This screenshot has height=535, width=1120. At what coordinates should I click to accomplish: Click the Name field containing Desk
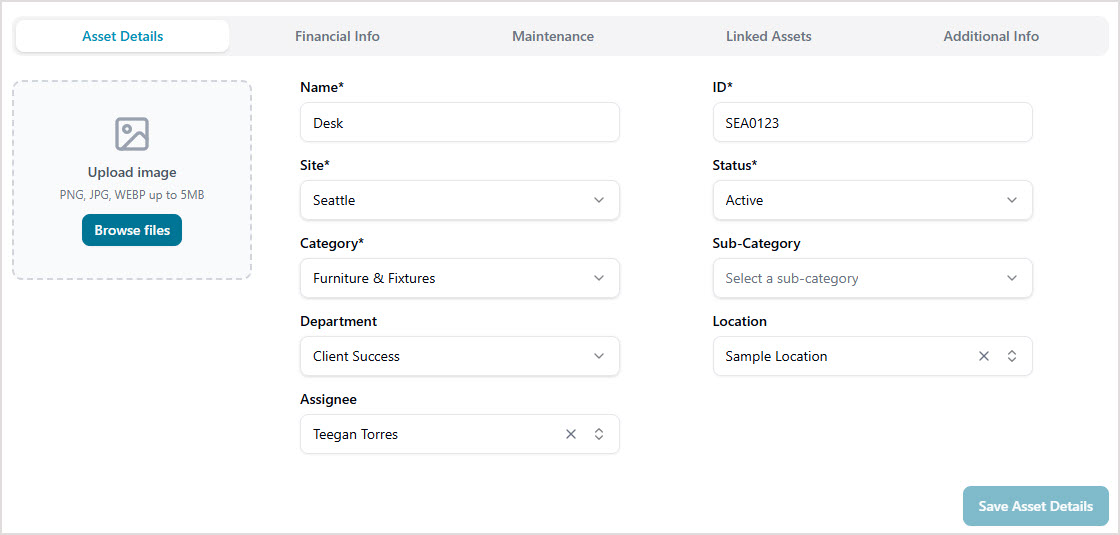click(459, 122)
